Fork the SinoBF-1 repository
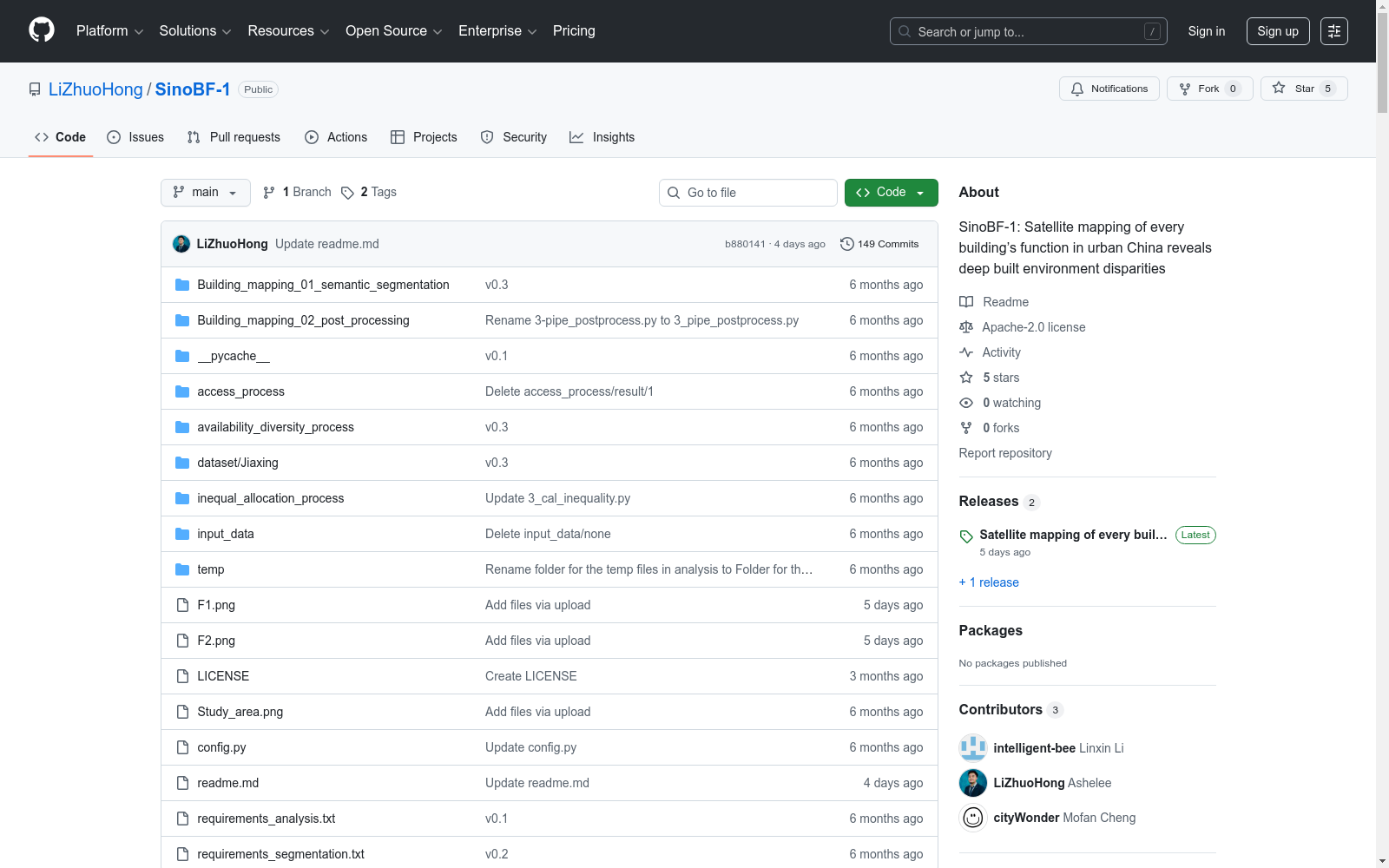This screenshot has width=1389, height=868. point(1209,89)
